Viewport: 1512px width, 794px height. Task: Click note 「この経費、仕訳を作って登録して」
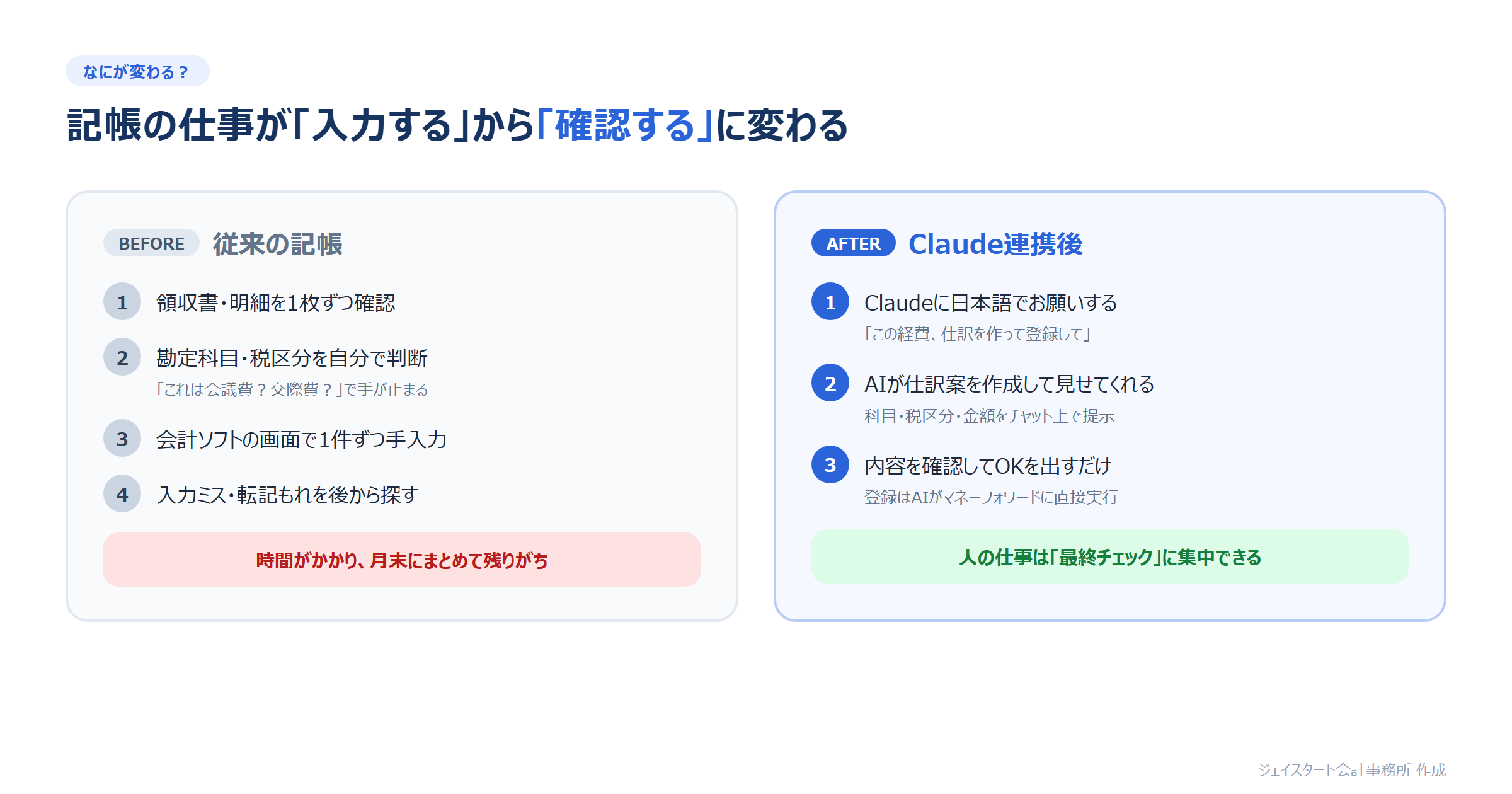click(x=978, y=333)
